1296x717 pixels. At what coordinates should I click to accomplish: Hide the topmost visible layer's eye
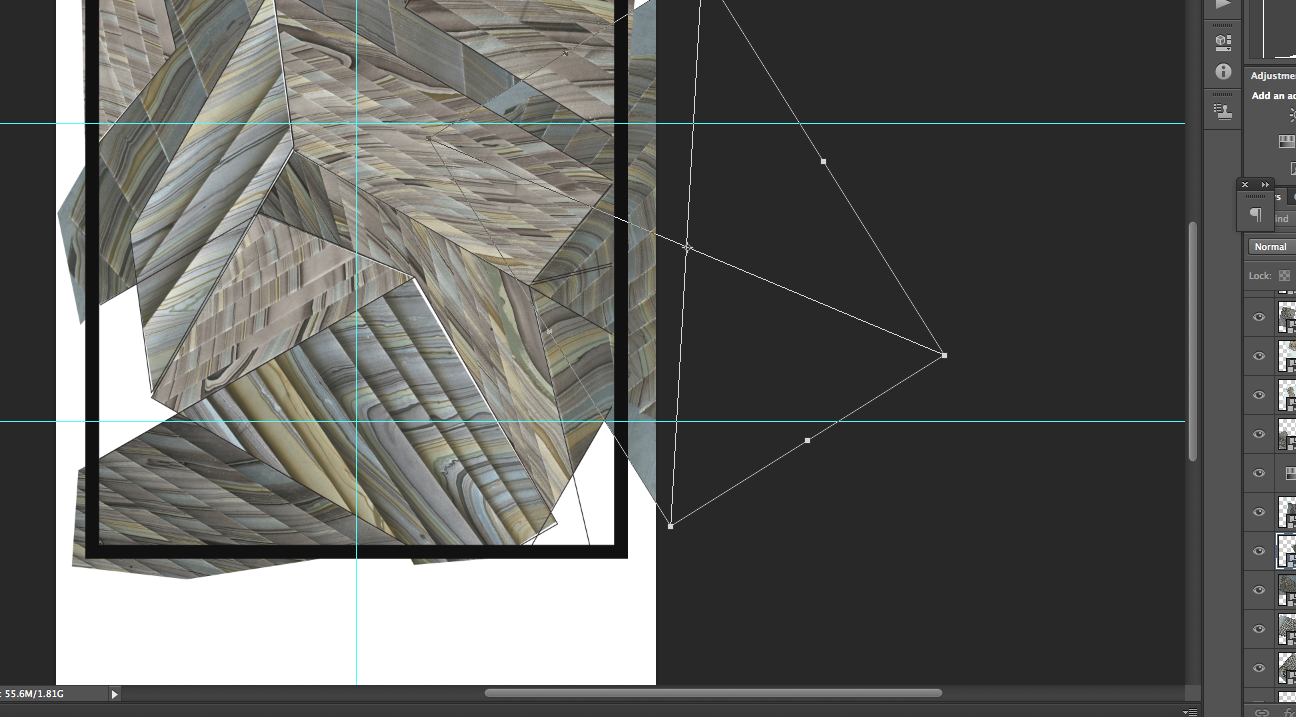[x=1259, y=317]
